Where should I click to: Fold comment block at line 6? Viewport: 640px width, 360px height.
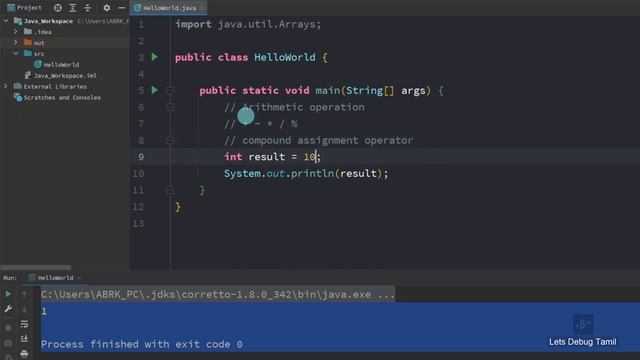[170, 107]
